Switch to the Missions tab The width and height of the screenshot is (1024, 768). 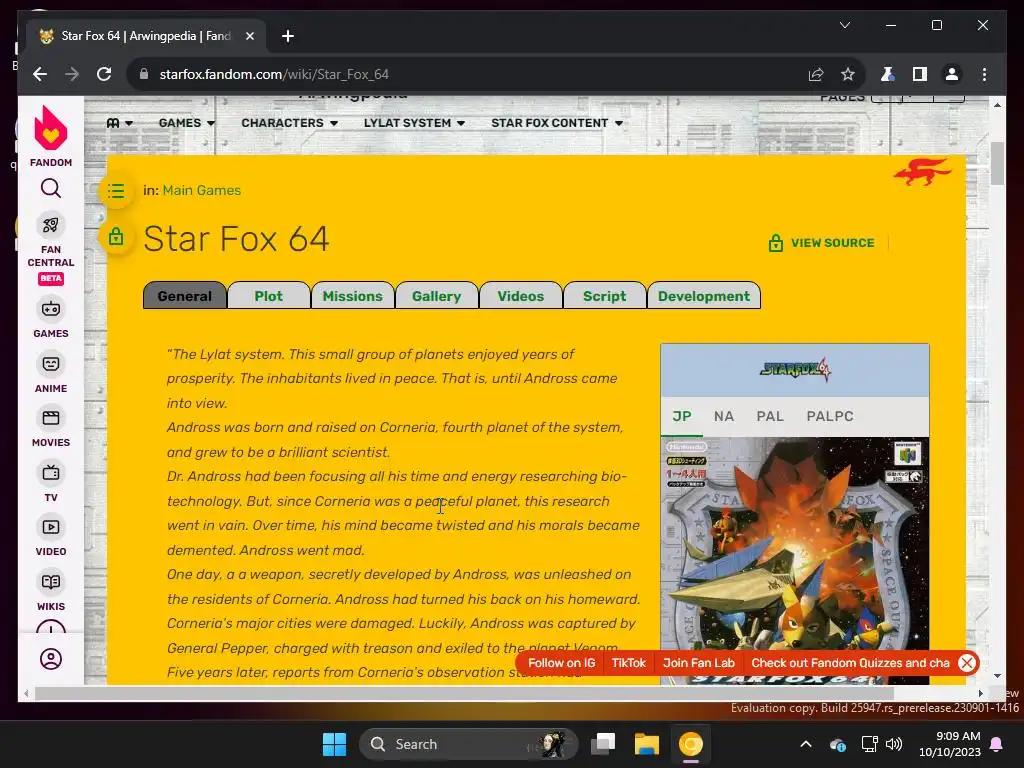tap(353, 296)
